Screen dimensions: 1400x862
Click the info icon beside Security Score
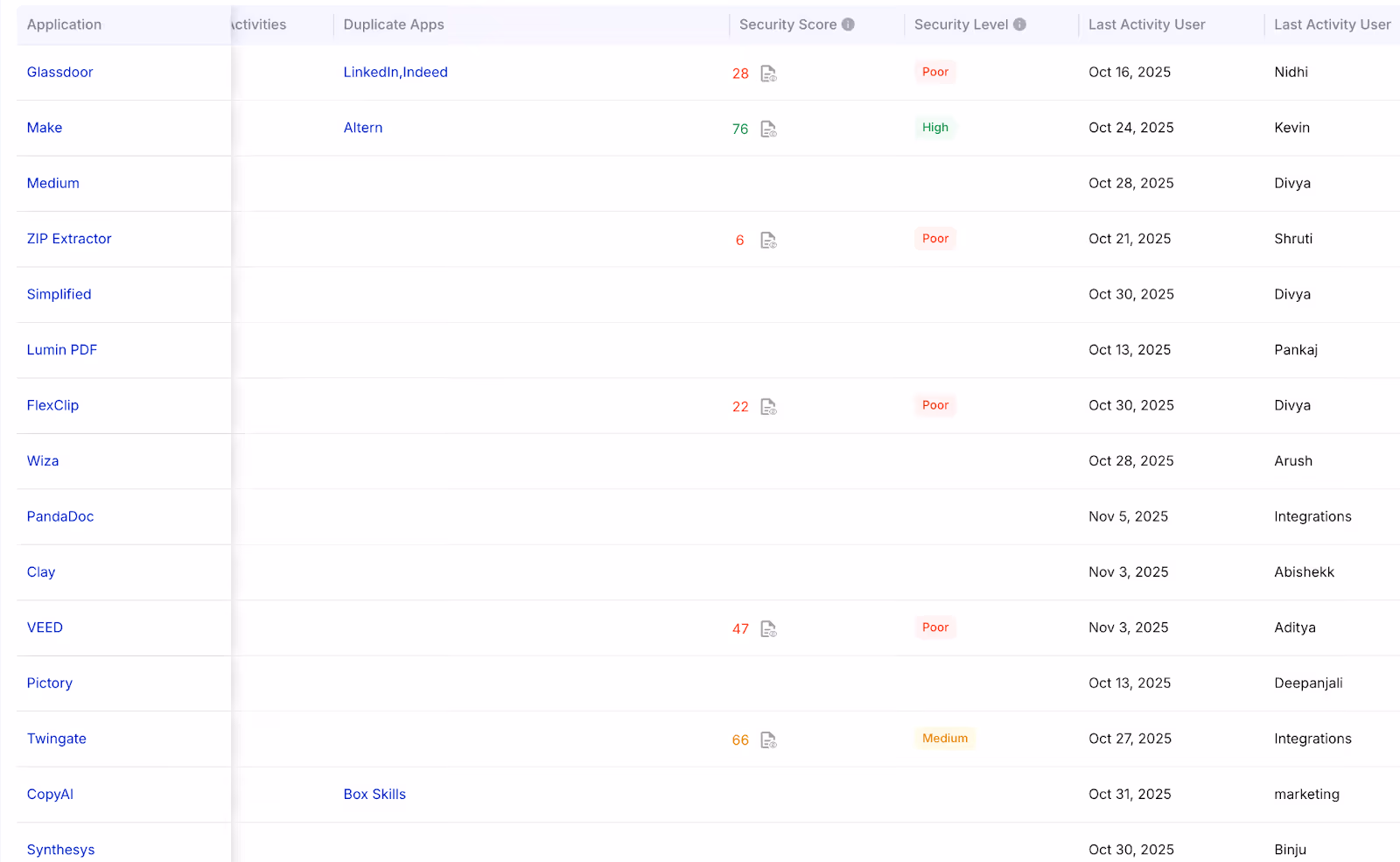[x=848, y=25]
